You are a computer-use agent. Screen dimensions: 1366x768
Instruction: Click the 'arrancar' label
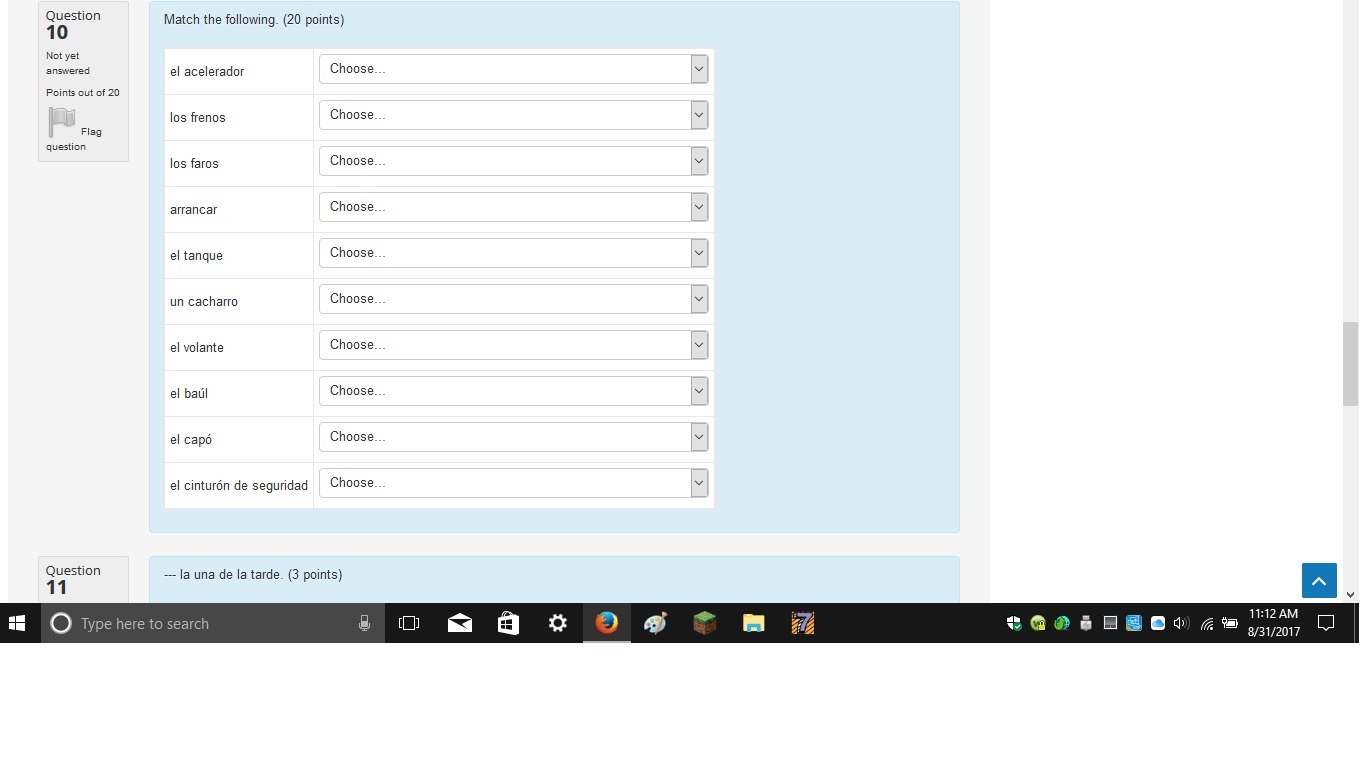pos(193,210)
